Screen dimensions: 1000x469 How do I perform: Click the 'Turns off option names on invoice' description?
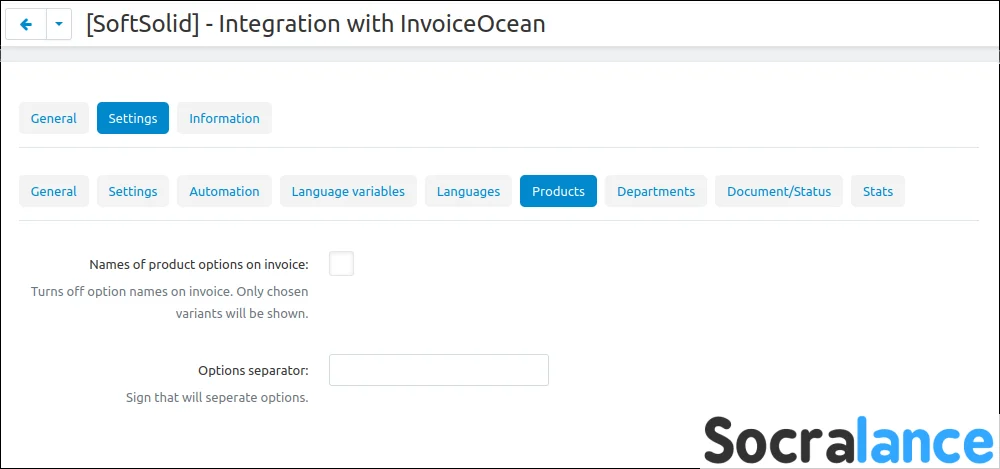coord(170,303)
